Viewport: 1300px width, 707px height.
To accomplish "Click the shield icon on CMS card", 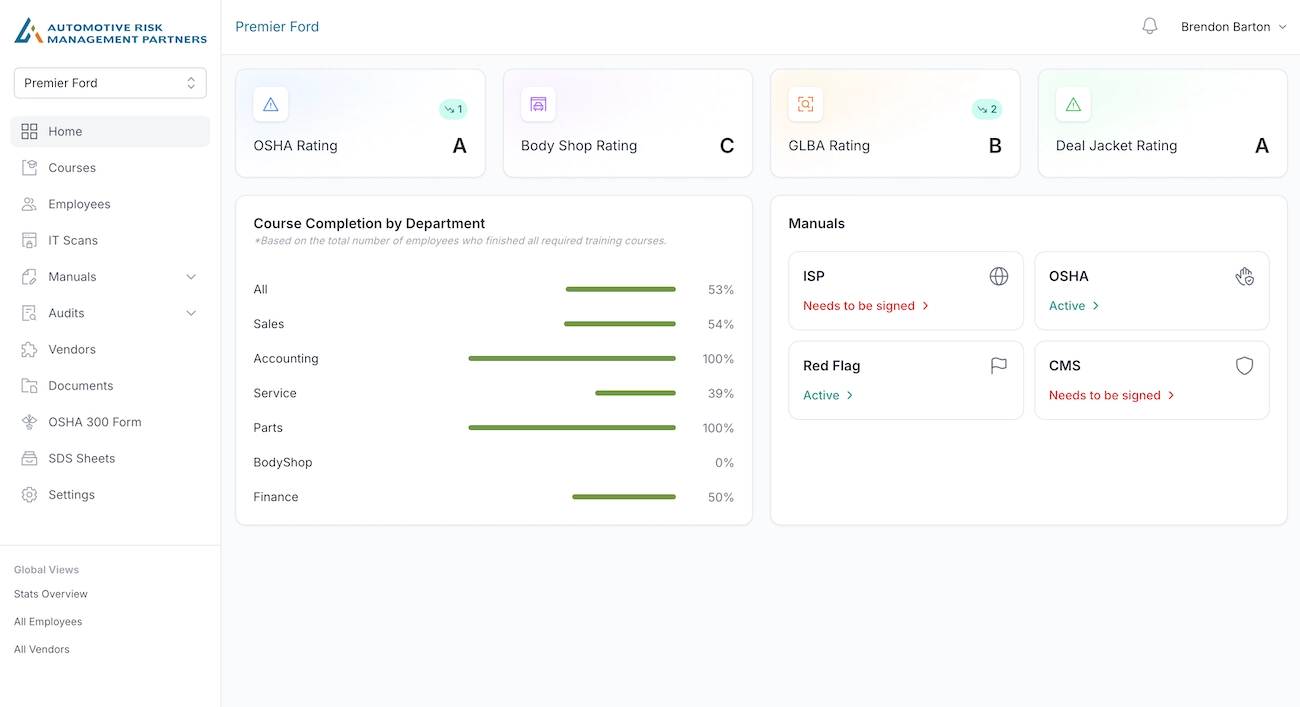I will [x=1244, y=366].
